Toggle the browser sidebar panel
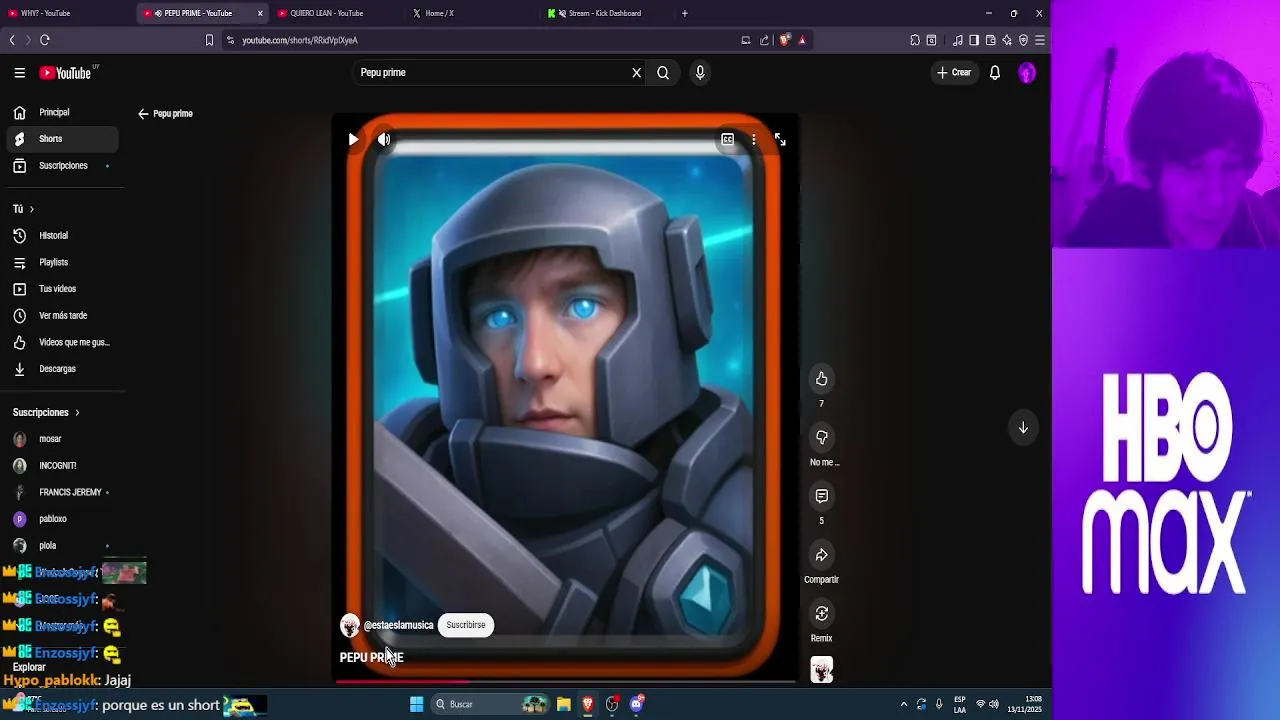The height and width of the screenshot is (720, 1280). coord(974,40)
